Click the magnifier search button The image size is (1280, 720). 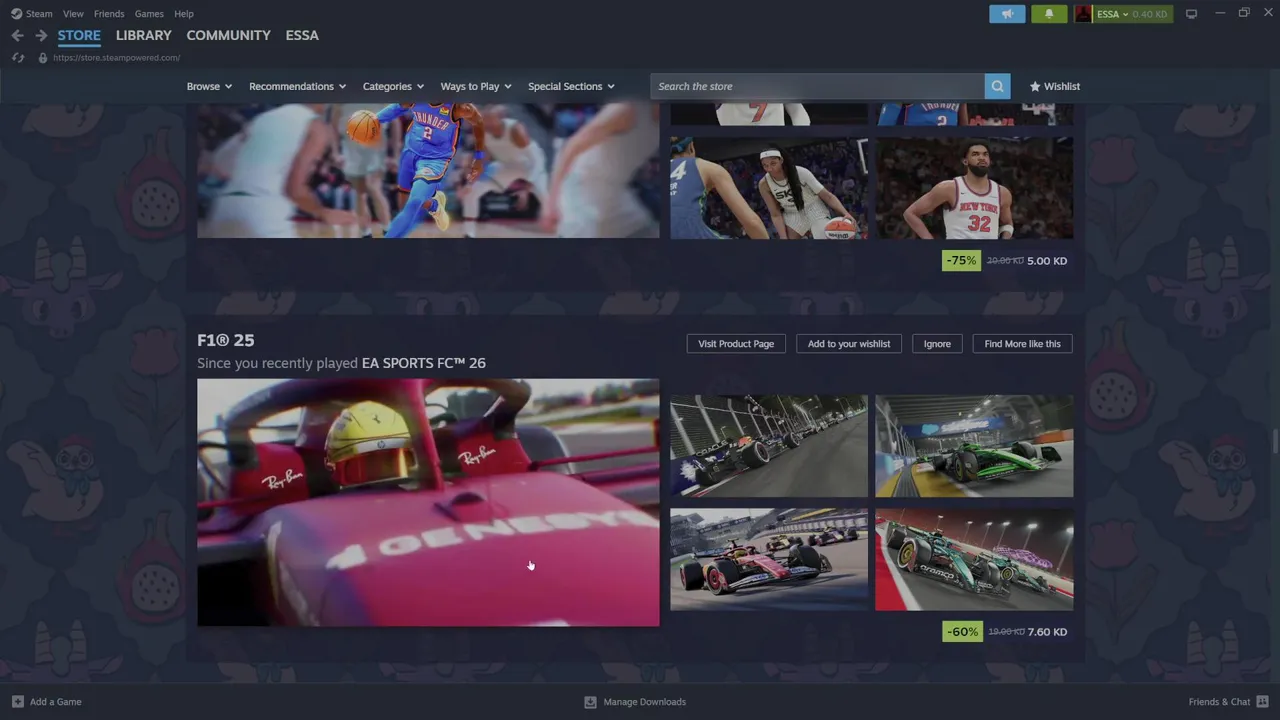tap(997, 86)
